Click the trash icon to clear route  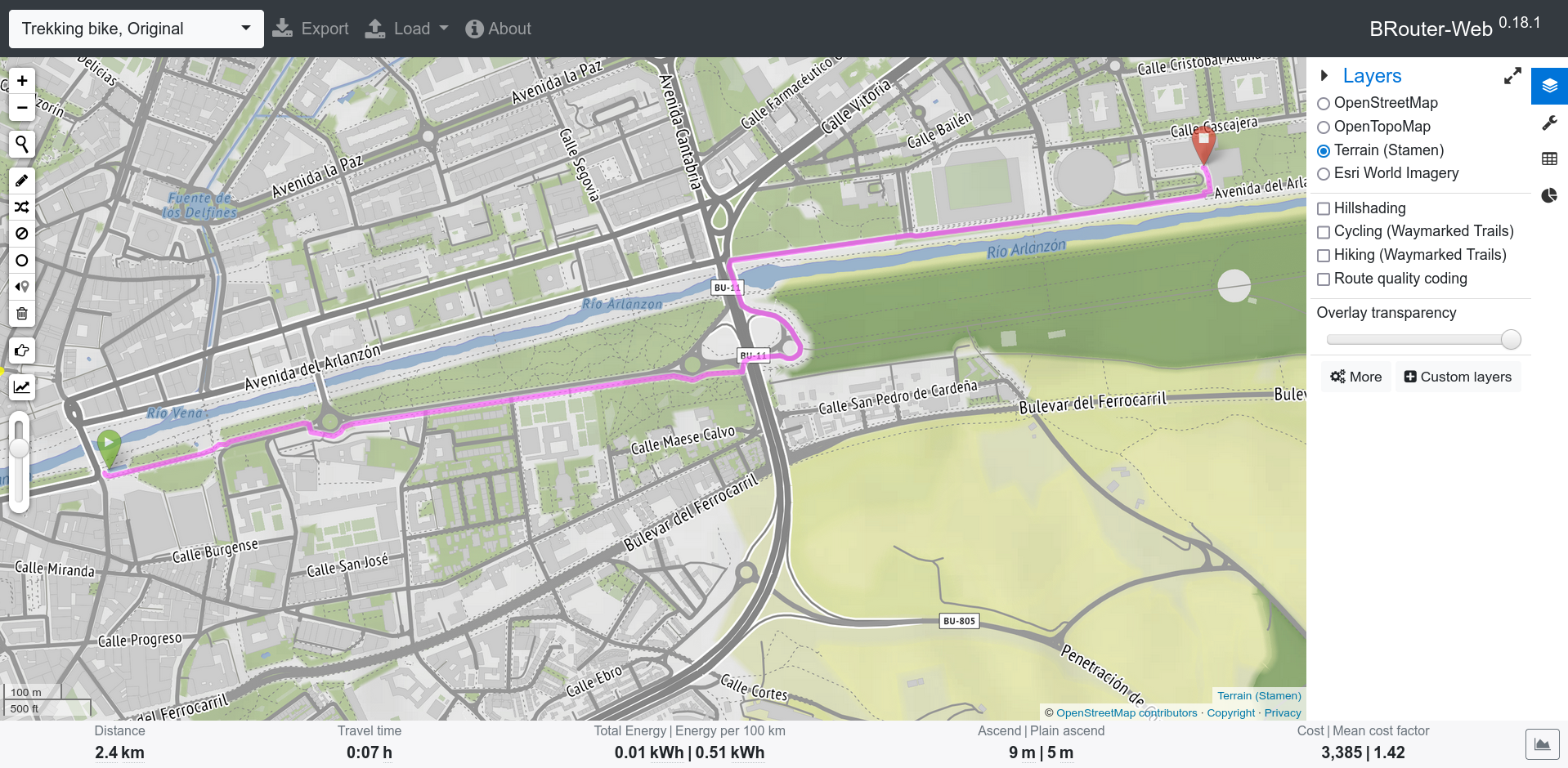pyautogui.click(x=22, y=314)
